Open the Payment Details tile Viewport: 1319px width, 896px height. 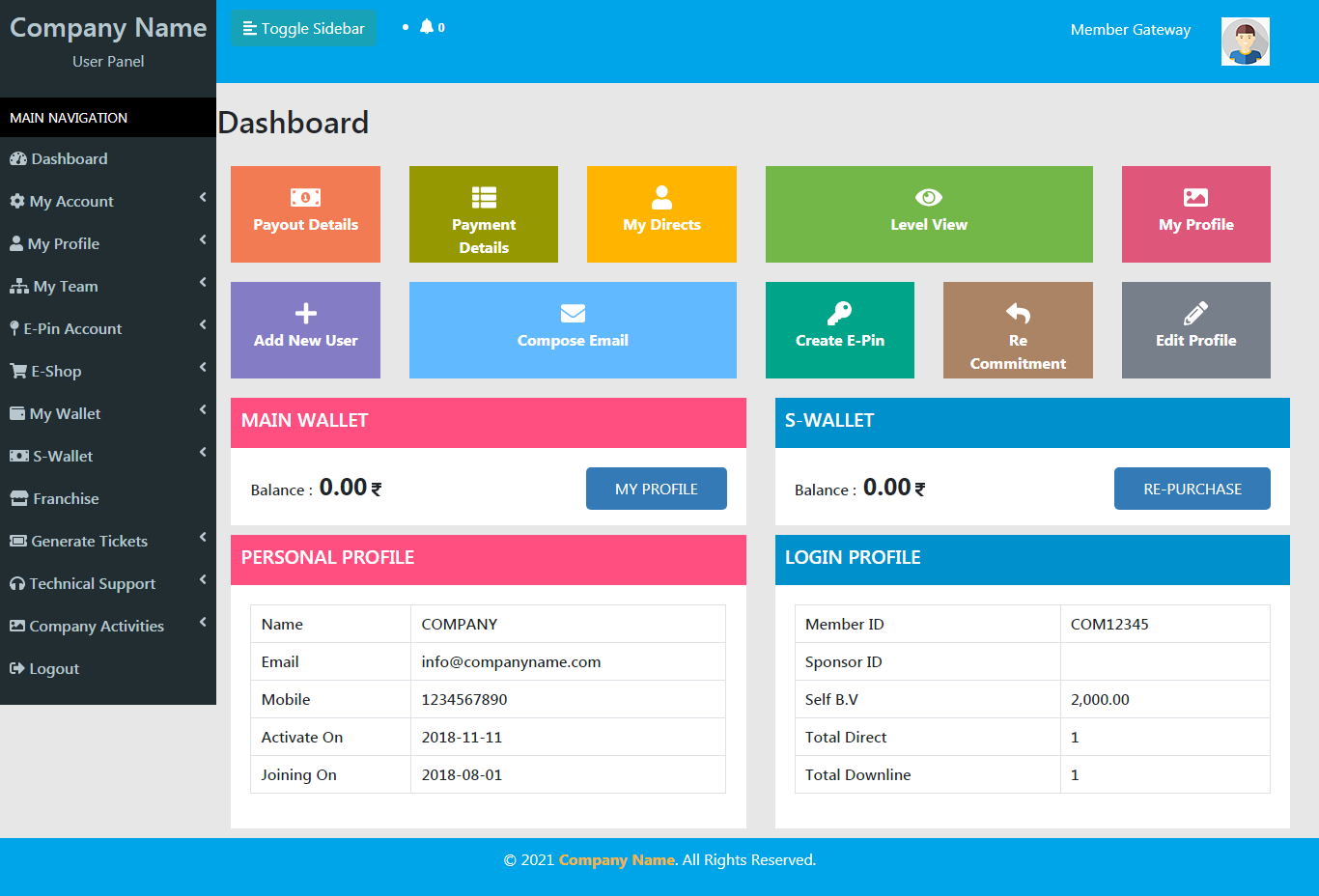(x=483, y=213)
